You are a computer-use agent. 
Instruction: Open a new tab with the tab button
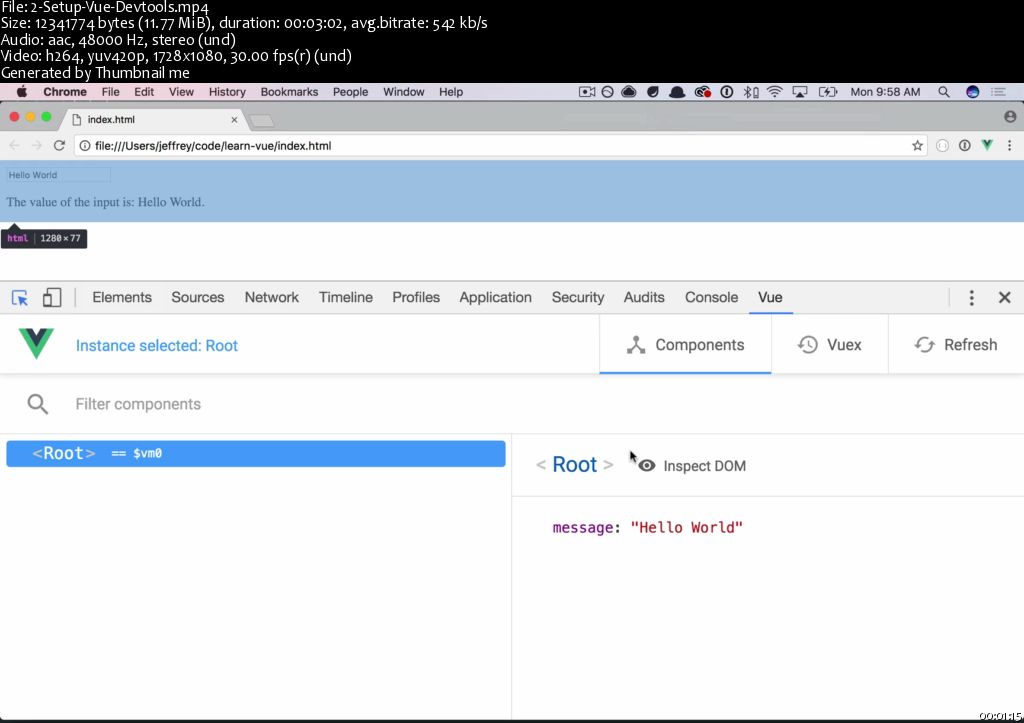[262, 121]
